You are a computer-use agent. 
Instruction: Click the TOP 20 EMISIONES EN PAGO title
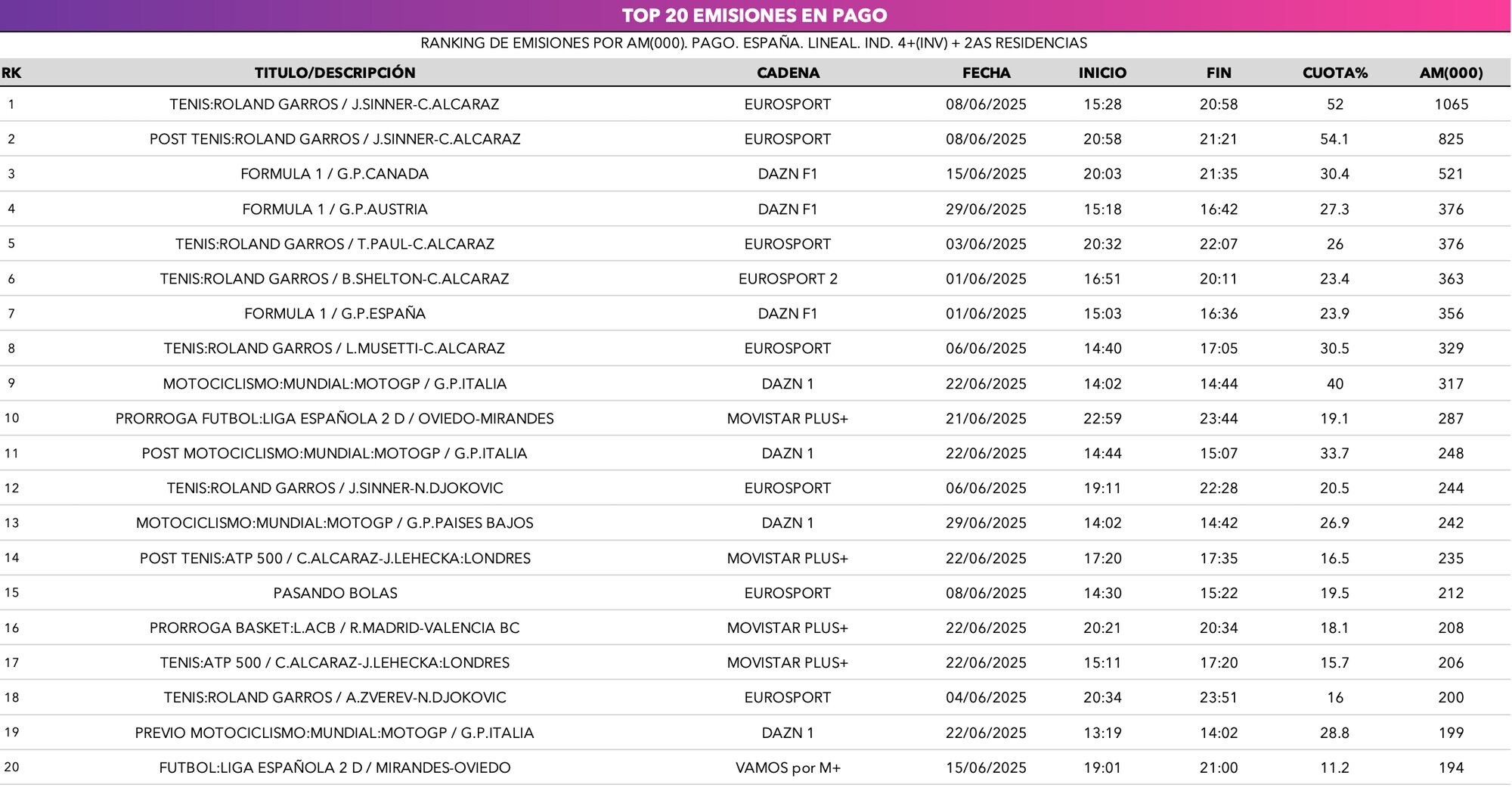coord(754,15)
